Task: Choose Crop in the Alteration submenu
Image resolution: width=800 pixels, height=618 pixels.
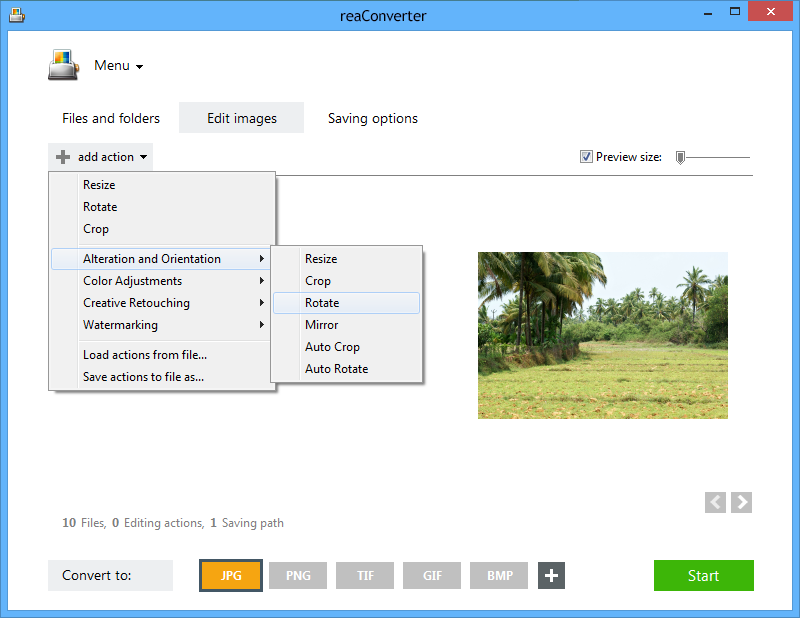Action: pyautogui.click(x=346, y=281)
